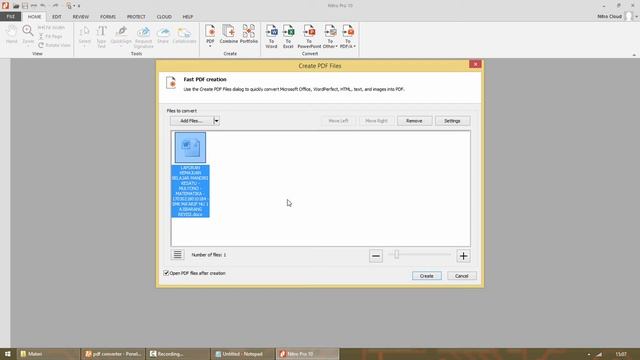Click the Move Right button
The image size is (640, 360).
[376, 121]
